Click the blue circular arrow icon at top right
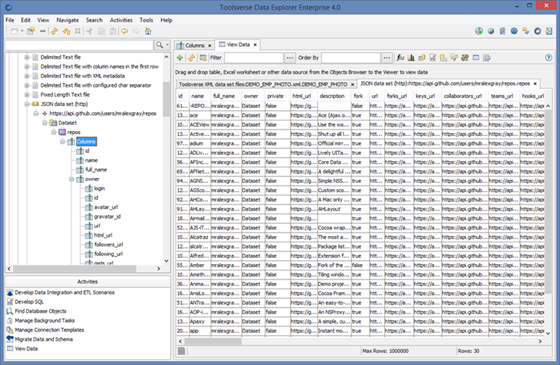The height and width of the screenshot is (365, 560). pyautogui.click(x=538, y=31)
